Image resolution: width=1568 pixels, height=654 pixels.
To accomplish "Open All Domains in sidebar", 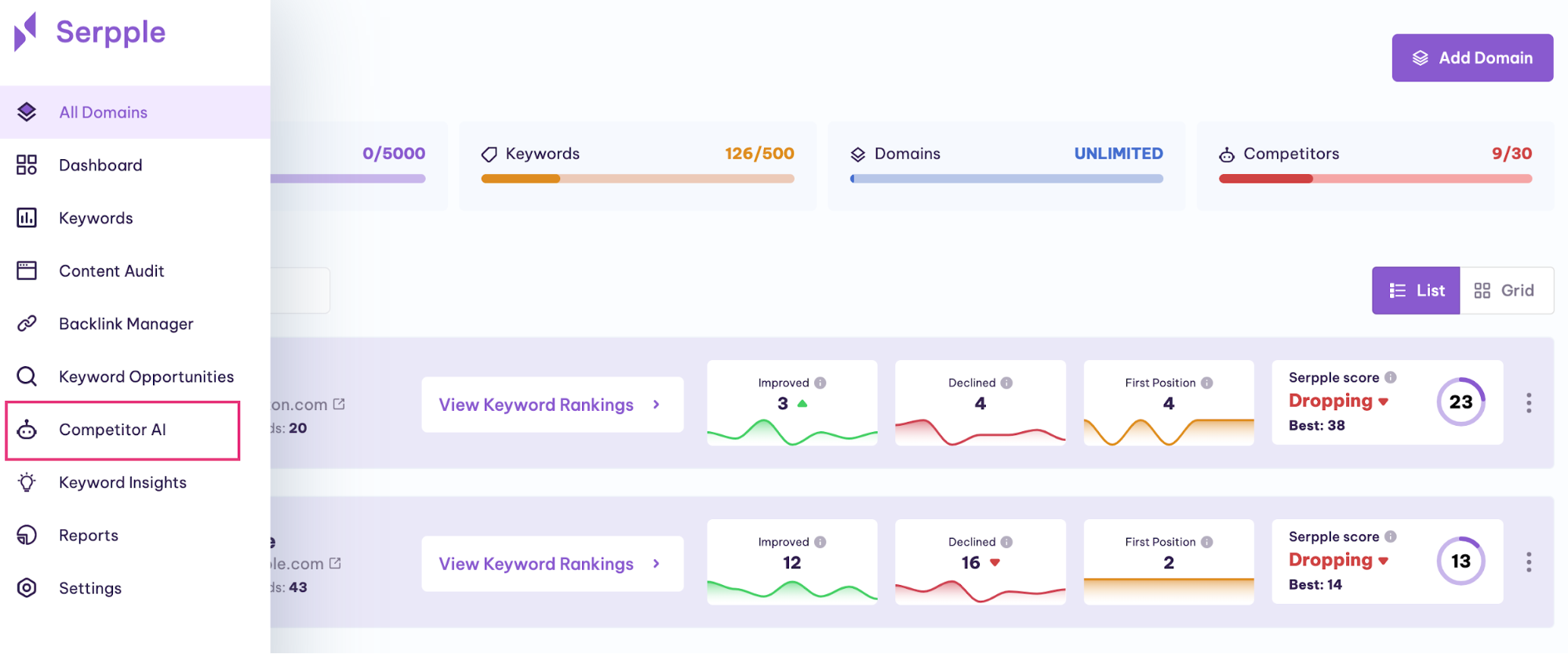I will coord(135,112).
